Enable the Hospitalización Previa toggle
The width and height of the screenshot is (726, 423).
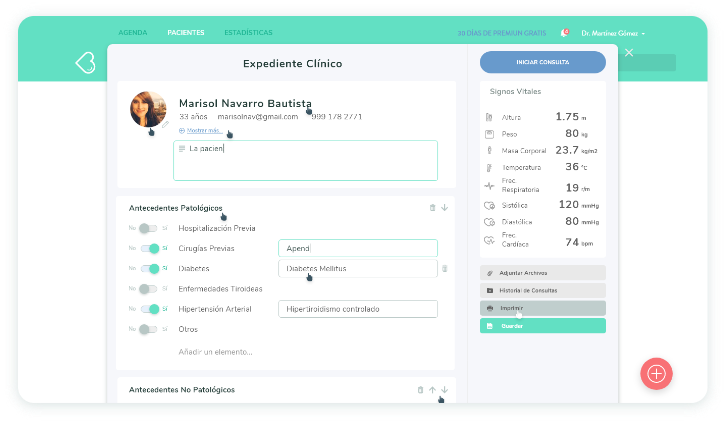[148, 228]
